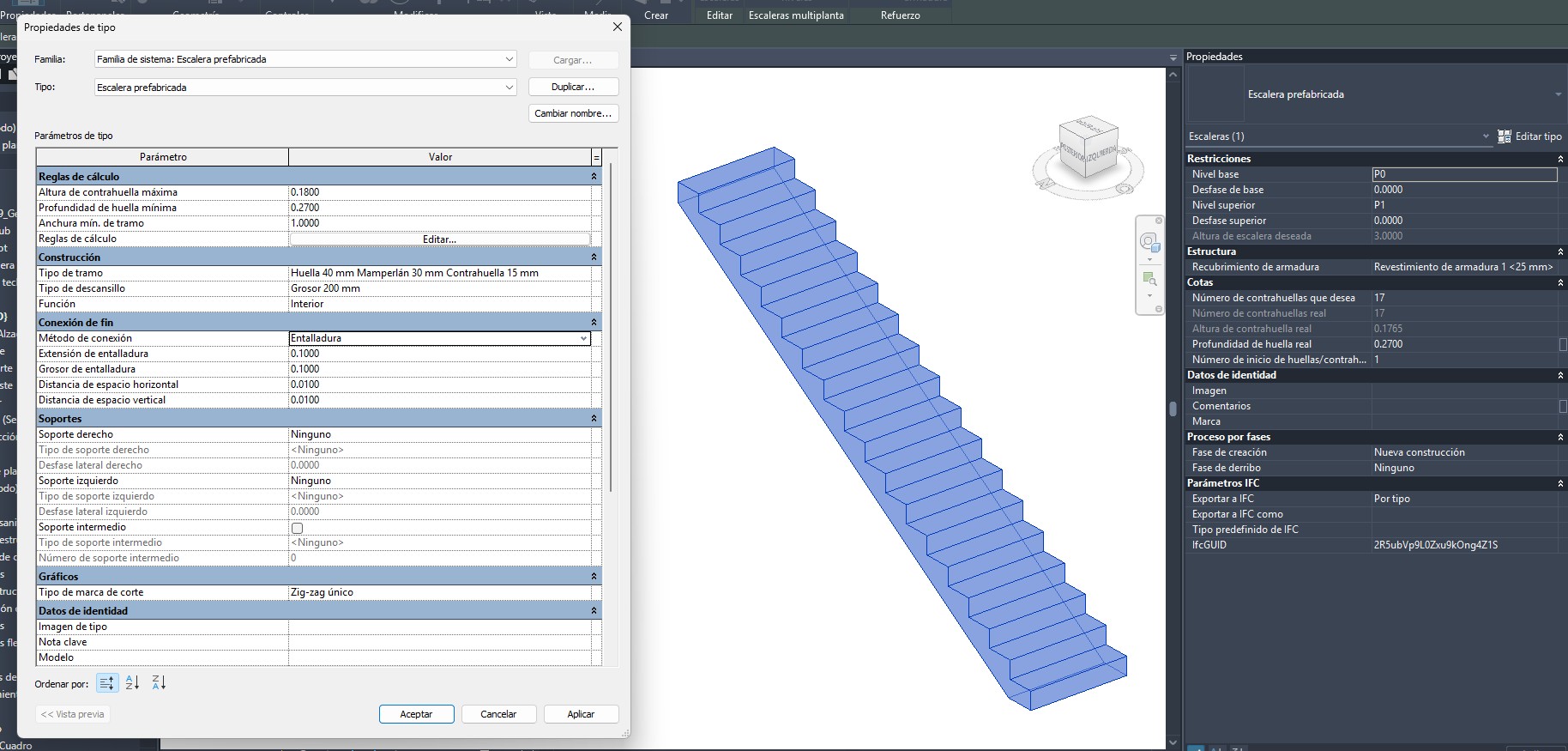Collapse the Reglas de cálculo section
Viewport: 1568px width, 751px height.
click(594, 177)
